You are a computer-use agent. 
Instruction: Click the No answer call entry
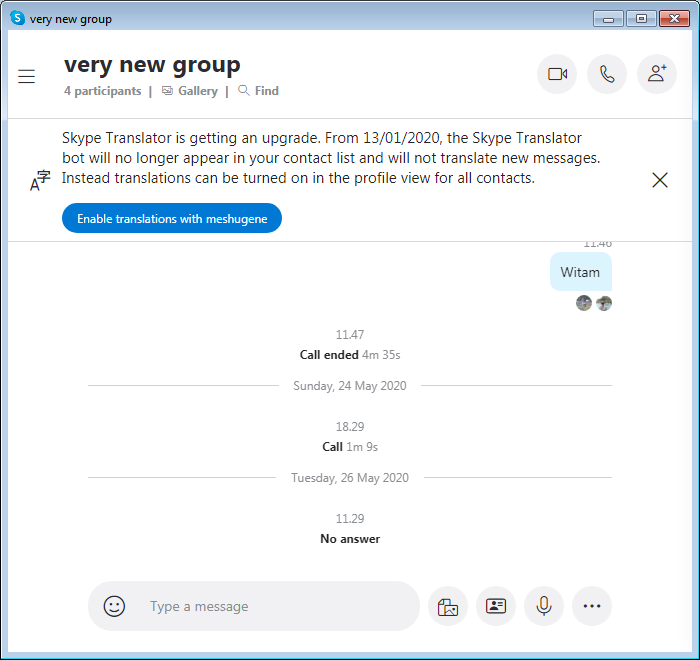click(x=350, y=539)
